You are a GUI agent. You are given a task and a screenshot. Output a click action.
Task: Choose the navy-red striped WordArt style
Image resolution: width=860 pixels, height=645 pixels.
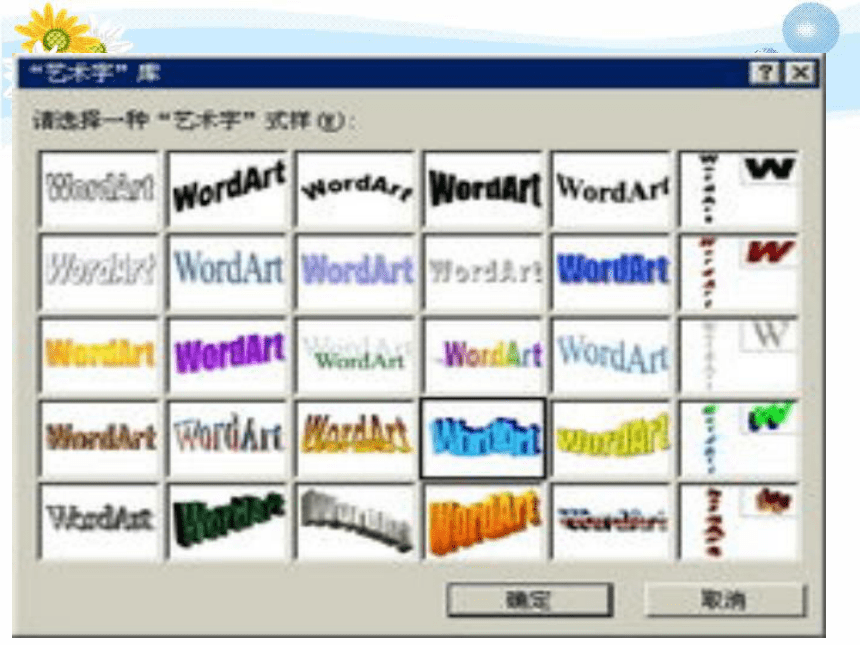point(612,522)
